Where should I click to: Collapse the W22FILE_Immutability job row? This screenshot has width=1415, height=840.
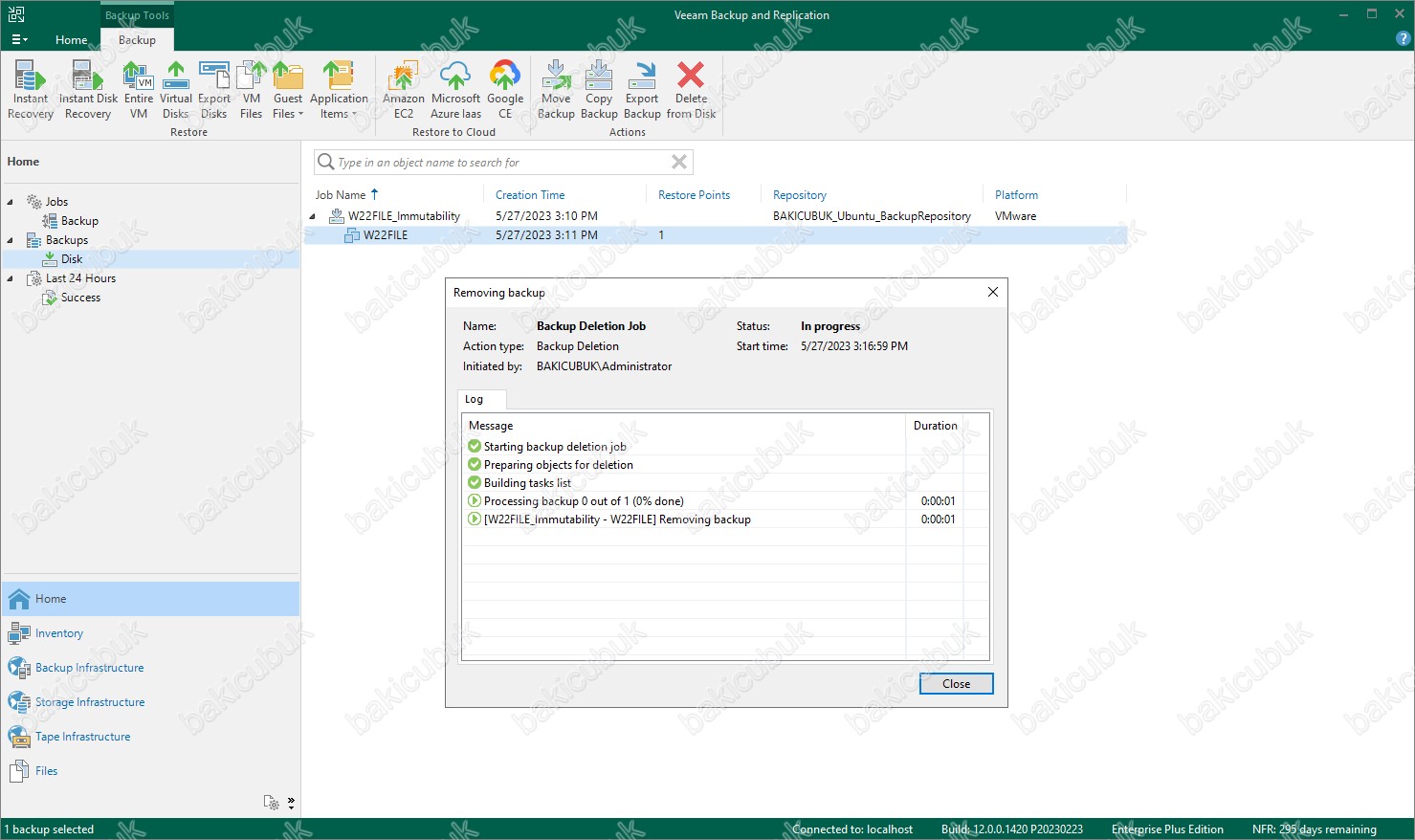tap(313, 217)
